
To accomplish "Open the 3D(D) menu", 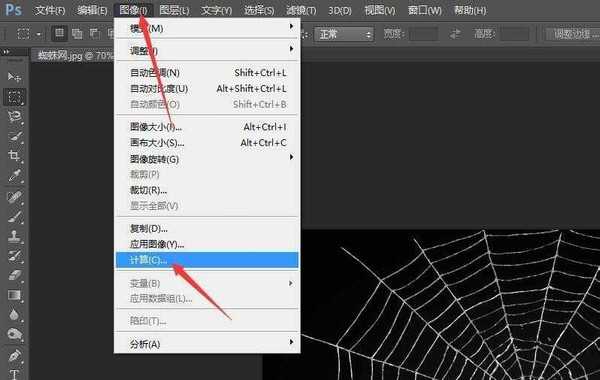I will coord(340,10).
